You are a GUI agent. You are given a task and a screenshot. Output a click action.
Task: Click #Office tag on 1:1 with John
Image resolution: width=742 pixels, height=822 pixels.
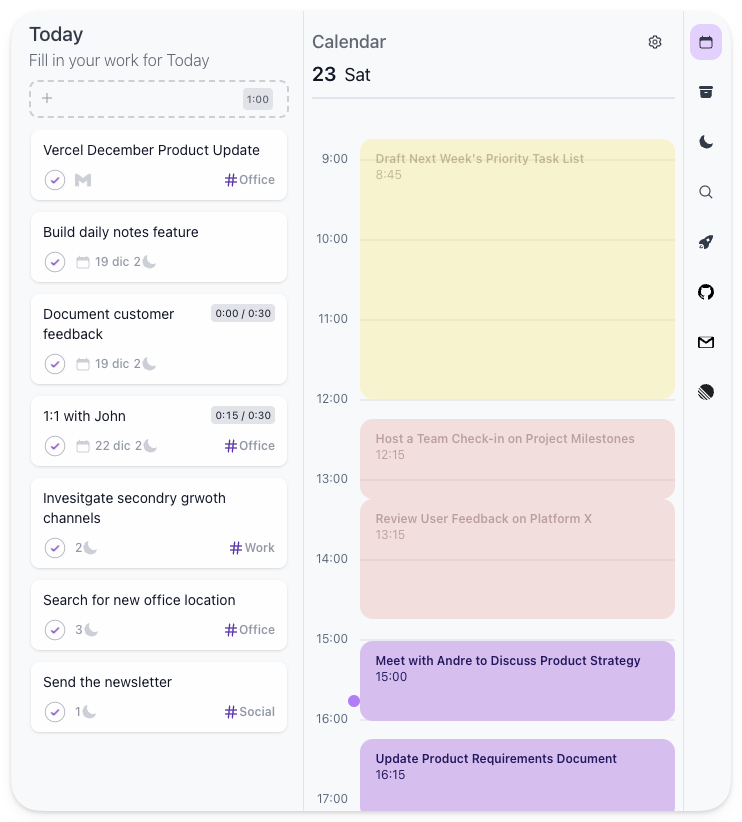pyautogui.click(x=250, y=446)
